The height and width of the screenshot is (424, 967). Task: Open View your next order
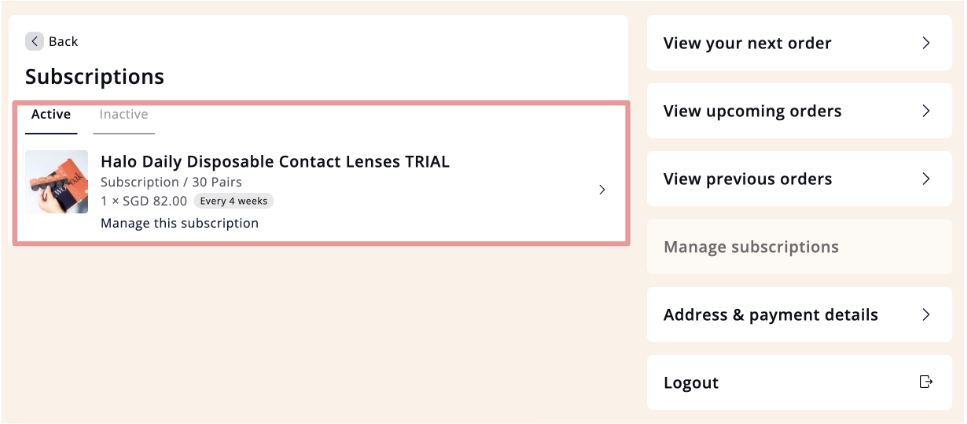[799, 43]
